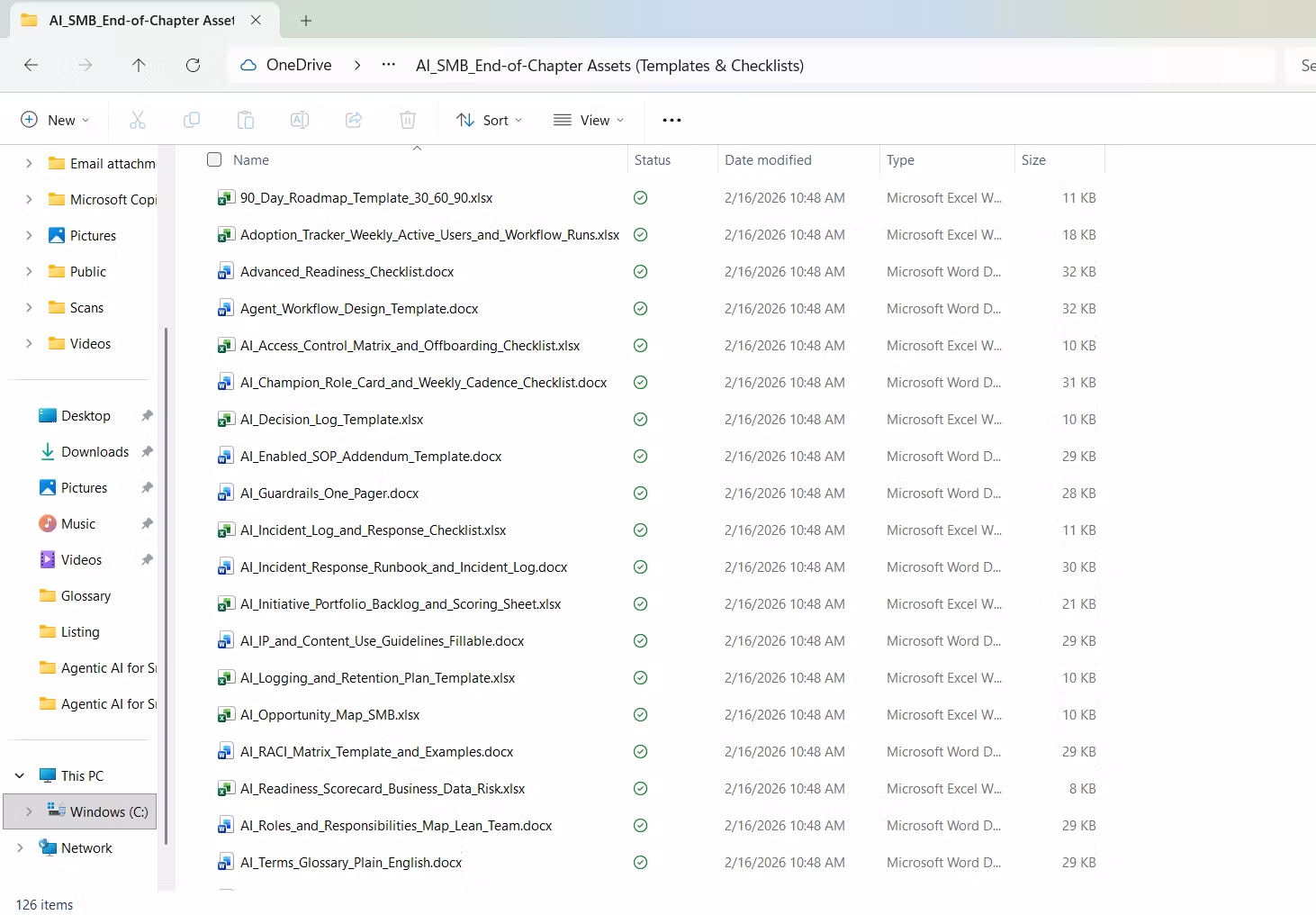Go back with the left arrow
The height and width of the screenshot is (915, 1316).
click(32, 65)
